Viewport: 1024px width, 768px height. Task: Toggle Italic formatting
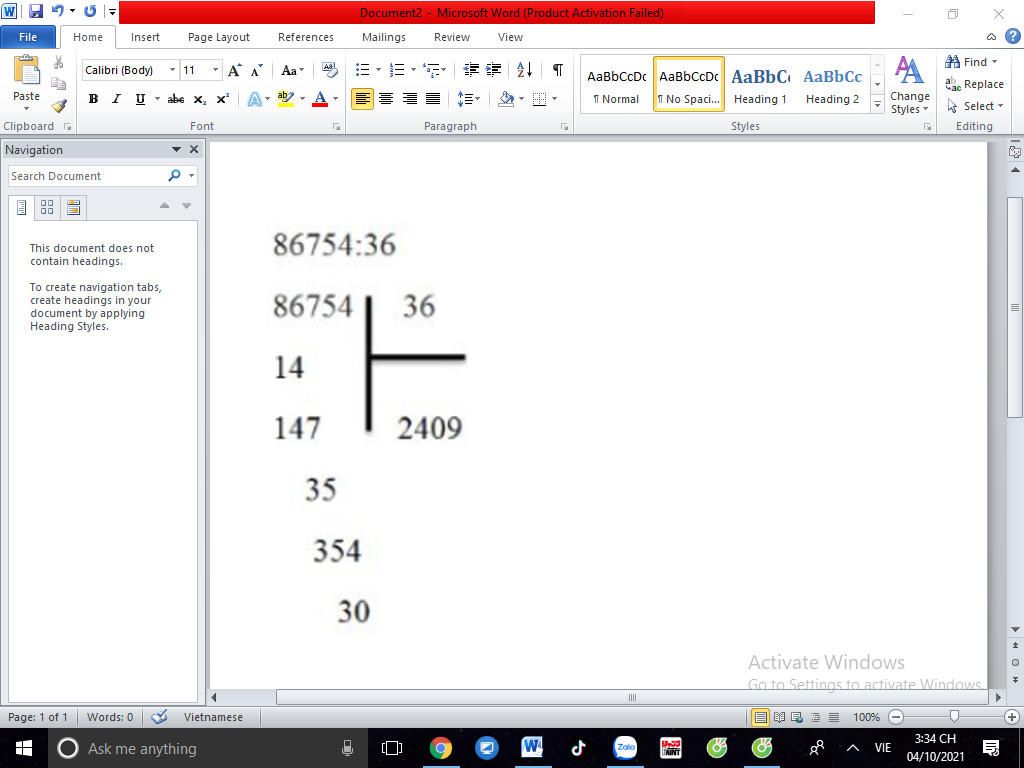[116, 99]
